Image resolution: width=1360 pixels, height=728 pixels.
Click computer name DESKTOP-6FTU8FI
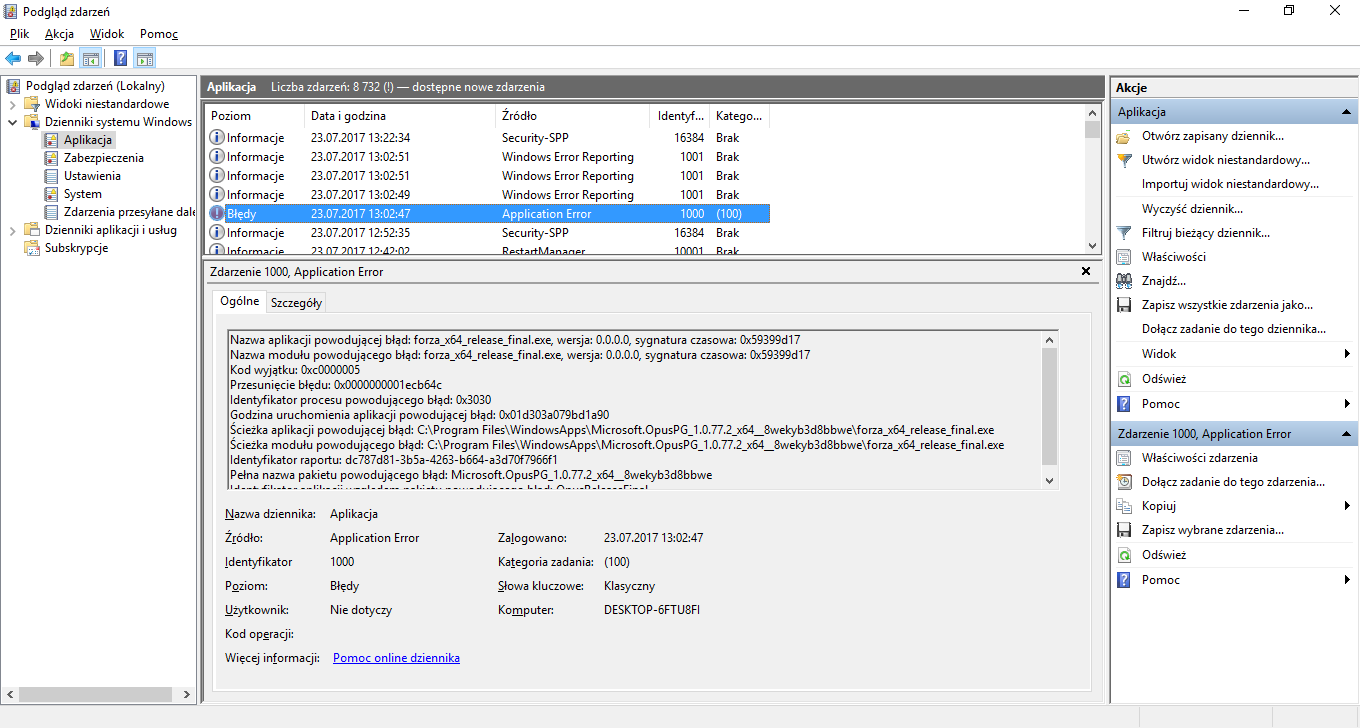click(652, 610)
